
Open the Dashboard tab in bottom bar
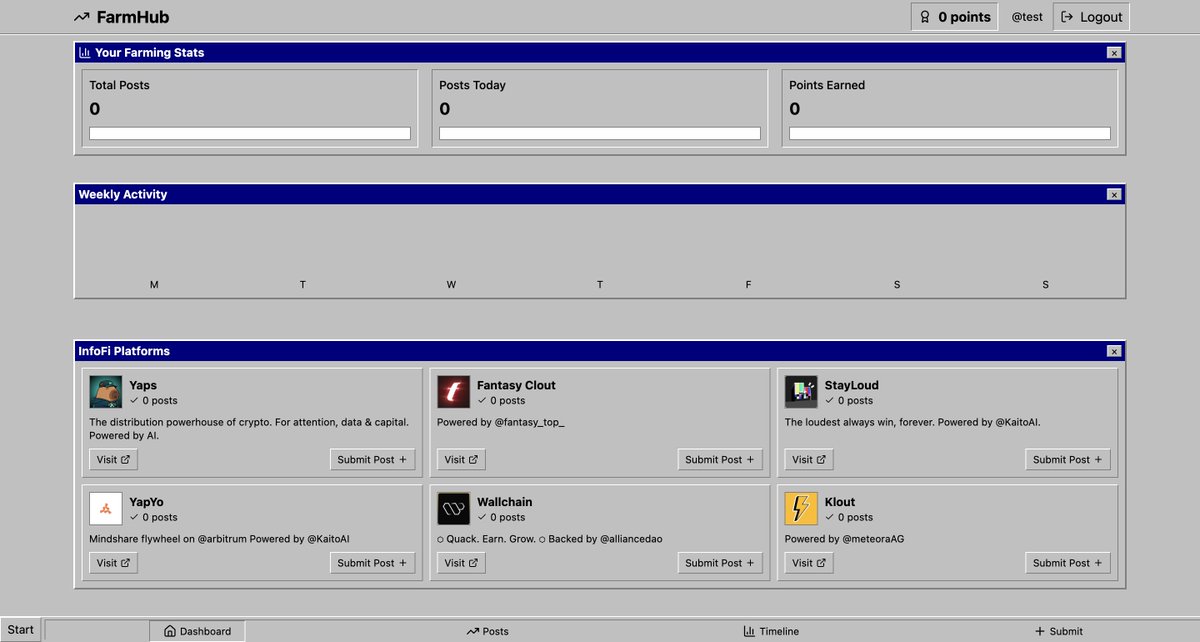(x=197, y=631)
